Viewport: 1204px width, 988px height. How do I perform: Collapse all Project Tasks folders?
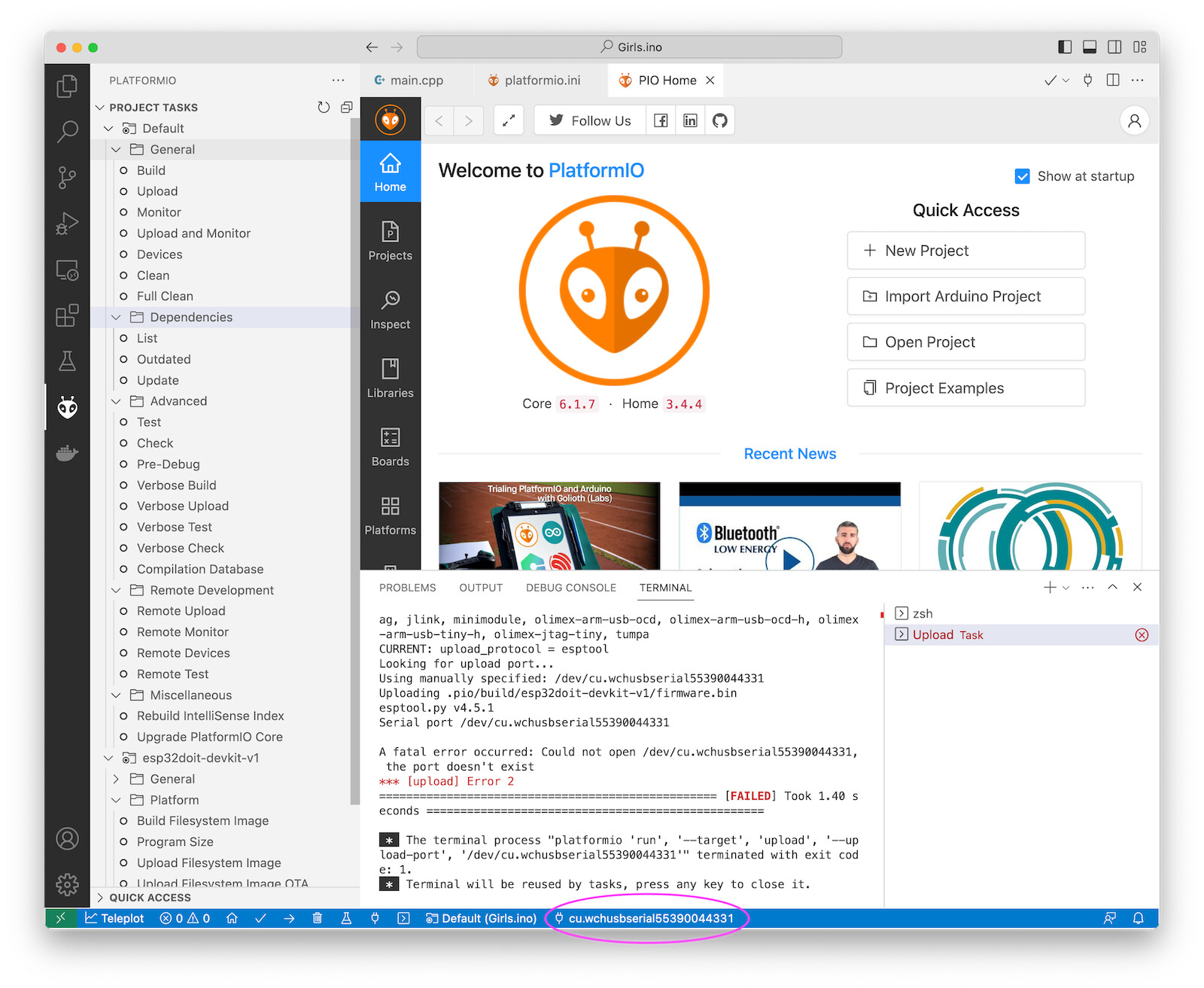pyautogui.click(x=346, y=108)
